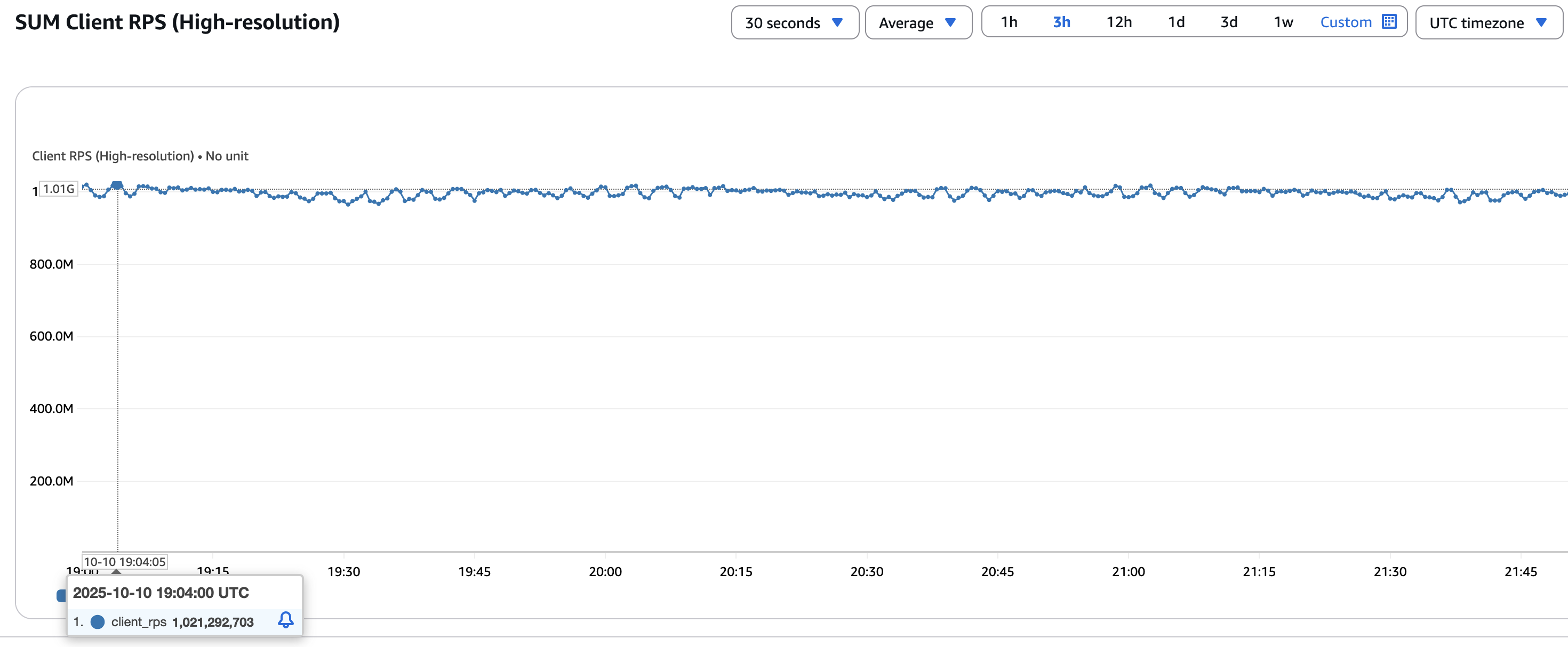Click the alarm bell icon in tooltip

coord(285,620)
